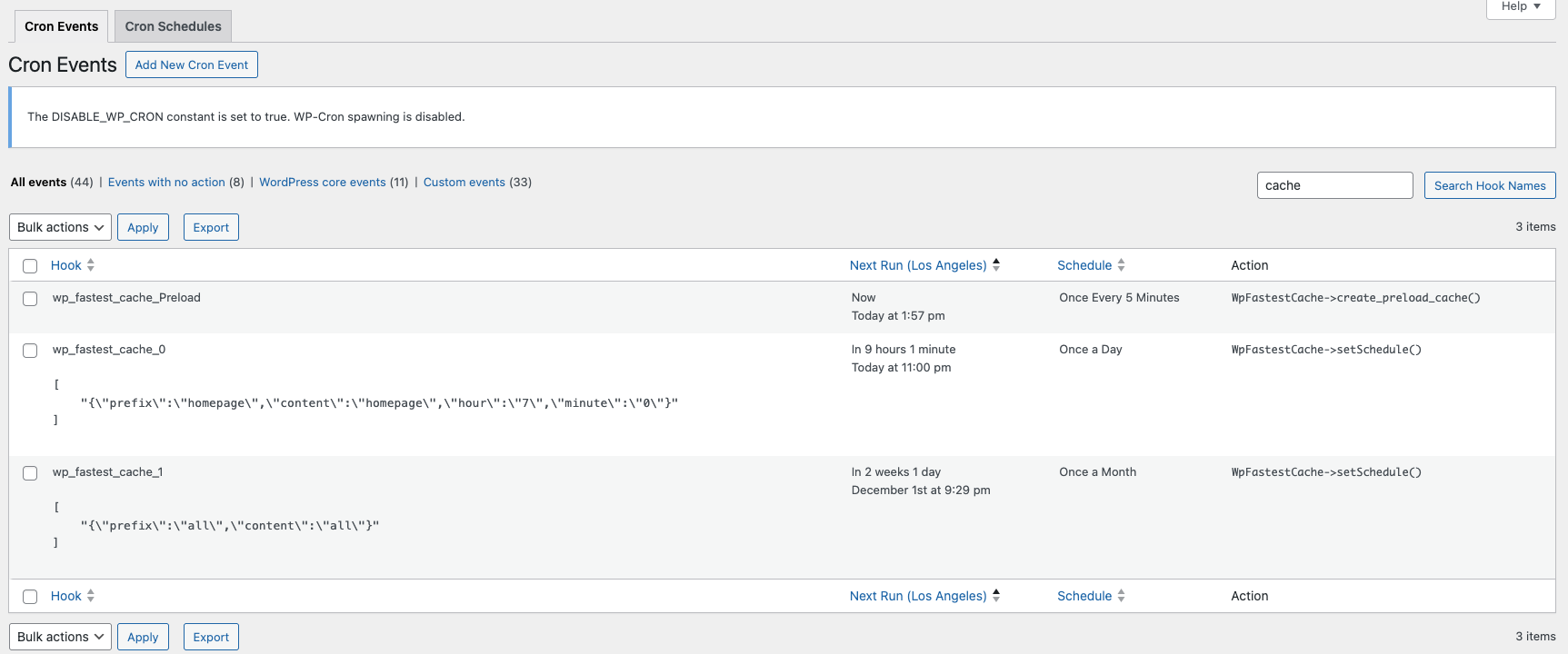Viewport: 1568px width, 654px height.
Task: Click sort arrows beside bottom Next Run header
Action: [x=996, y=596]
